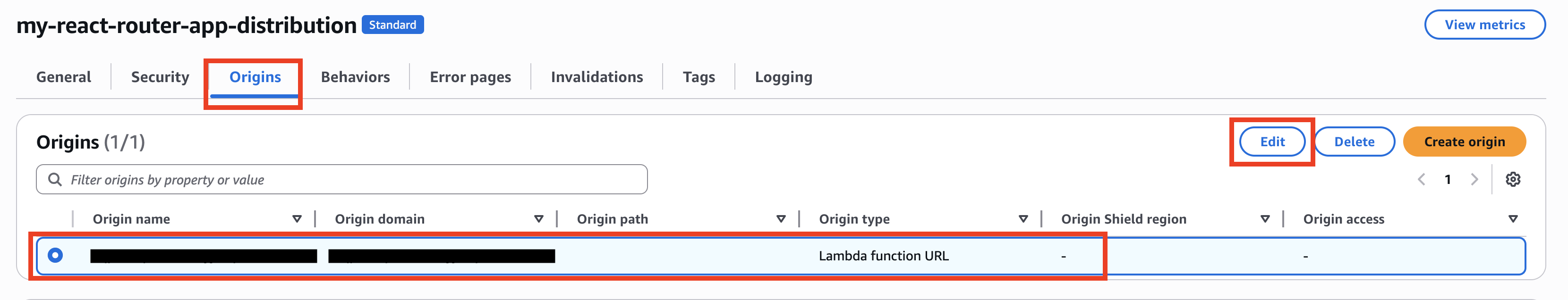Image resolution: width=1568 pixels, height=300 pixels.
Task: Click the Edit origin button
Action: click(x=1272, y=142)
